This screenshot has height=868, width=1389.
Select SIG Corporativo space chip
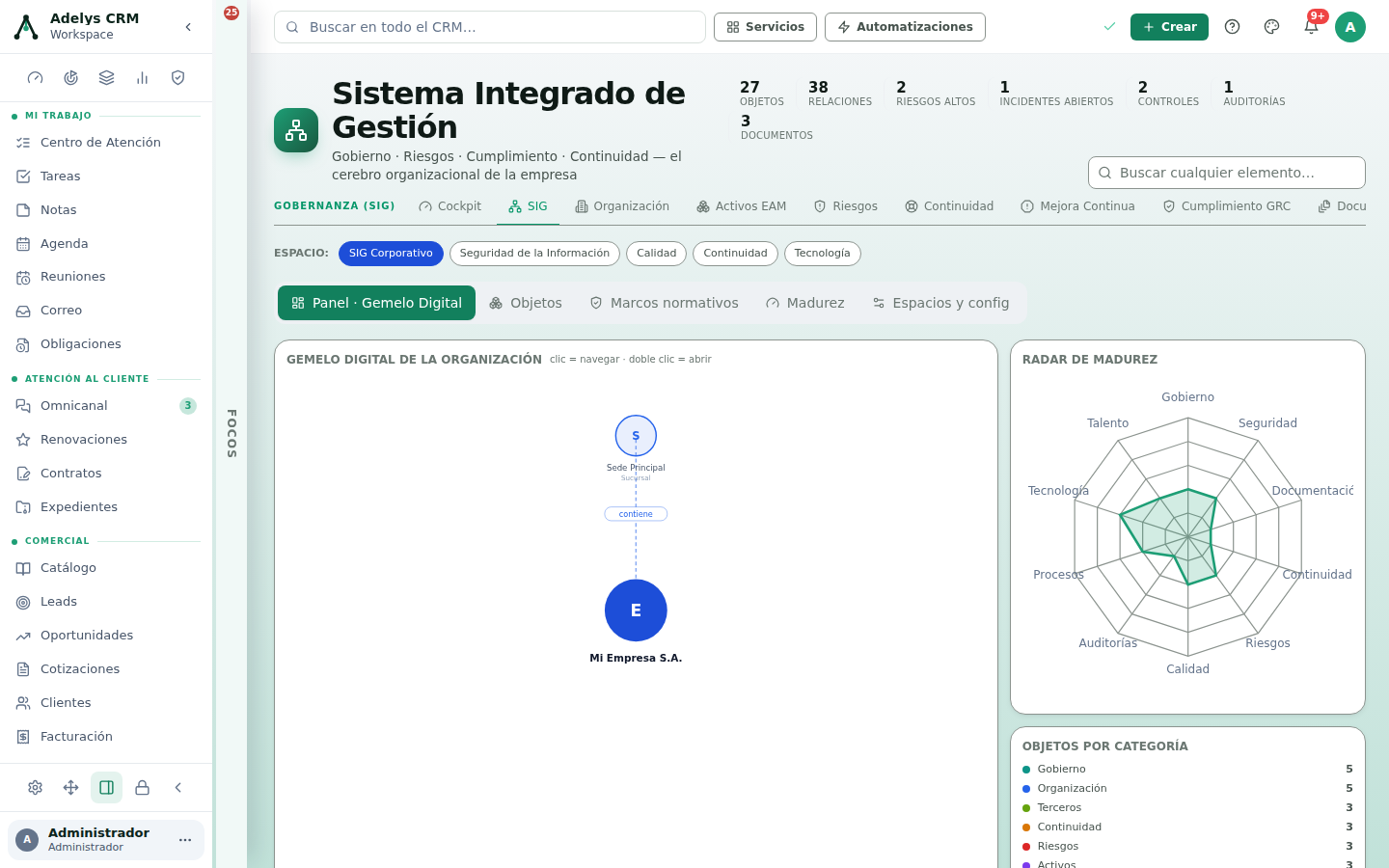click(391, 254)
